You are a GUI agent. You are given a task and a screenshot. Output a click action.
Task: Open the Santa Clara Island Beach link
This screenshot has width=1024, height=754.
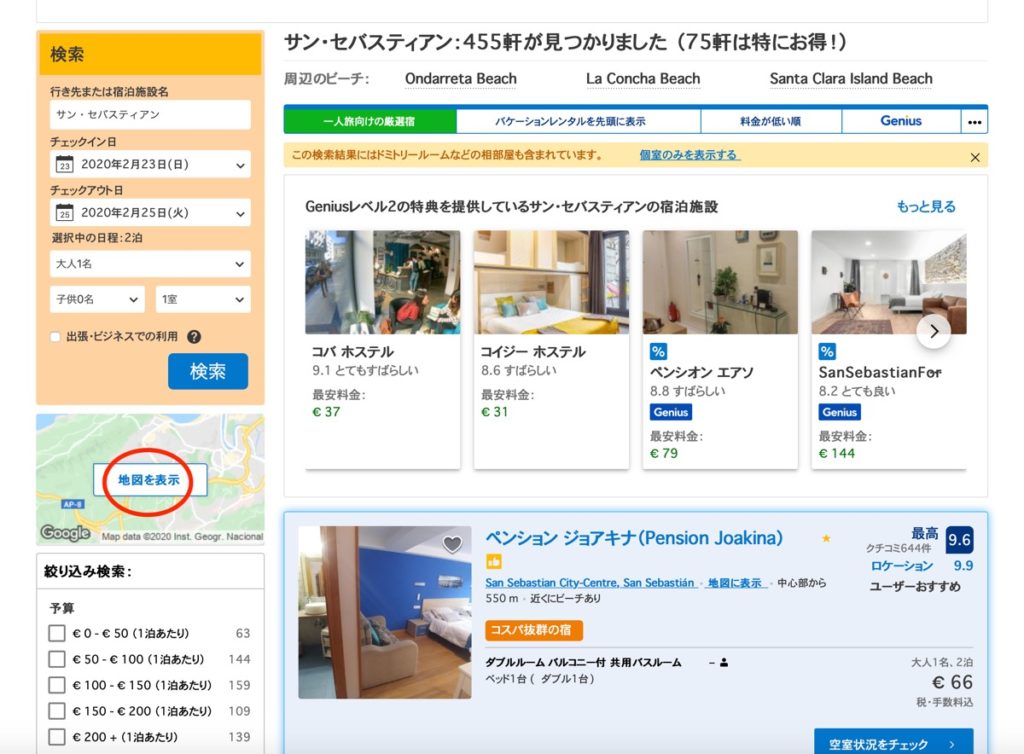click(851, 79)
